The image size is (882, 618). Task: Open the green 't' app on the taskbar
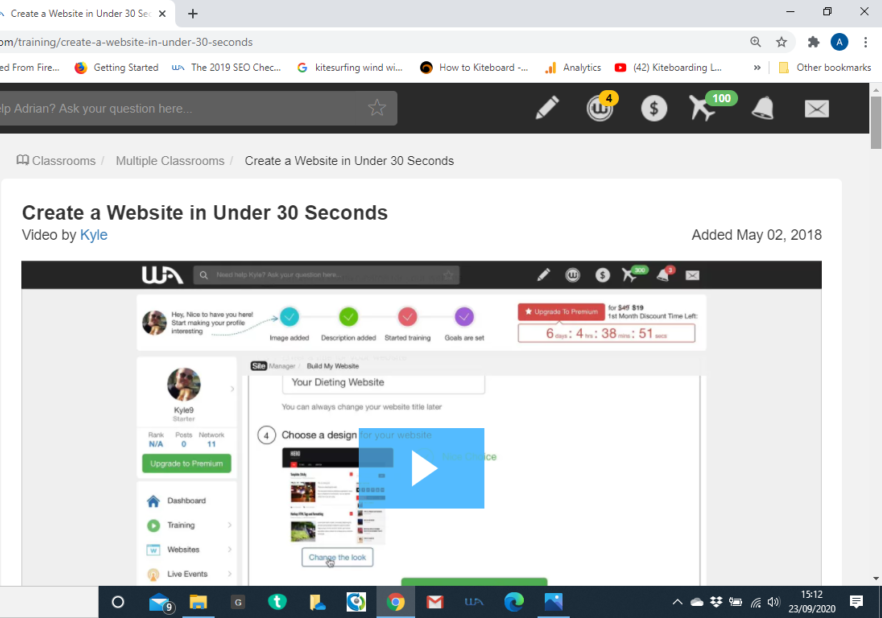pyautogui.click(x=277, y=602)
